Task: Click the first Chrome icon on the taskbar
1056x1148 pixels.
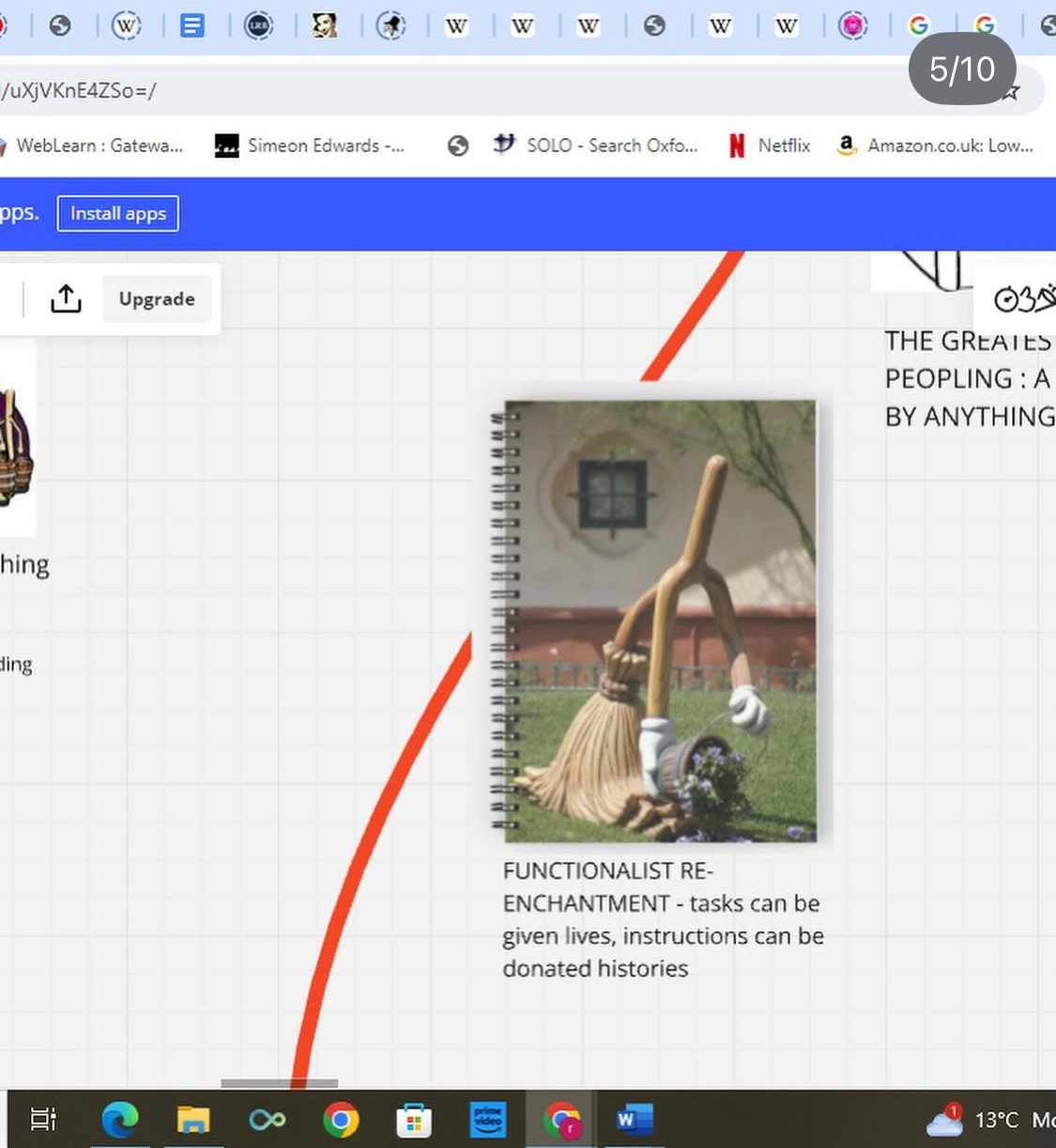Action: [x=340, y=1119]
